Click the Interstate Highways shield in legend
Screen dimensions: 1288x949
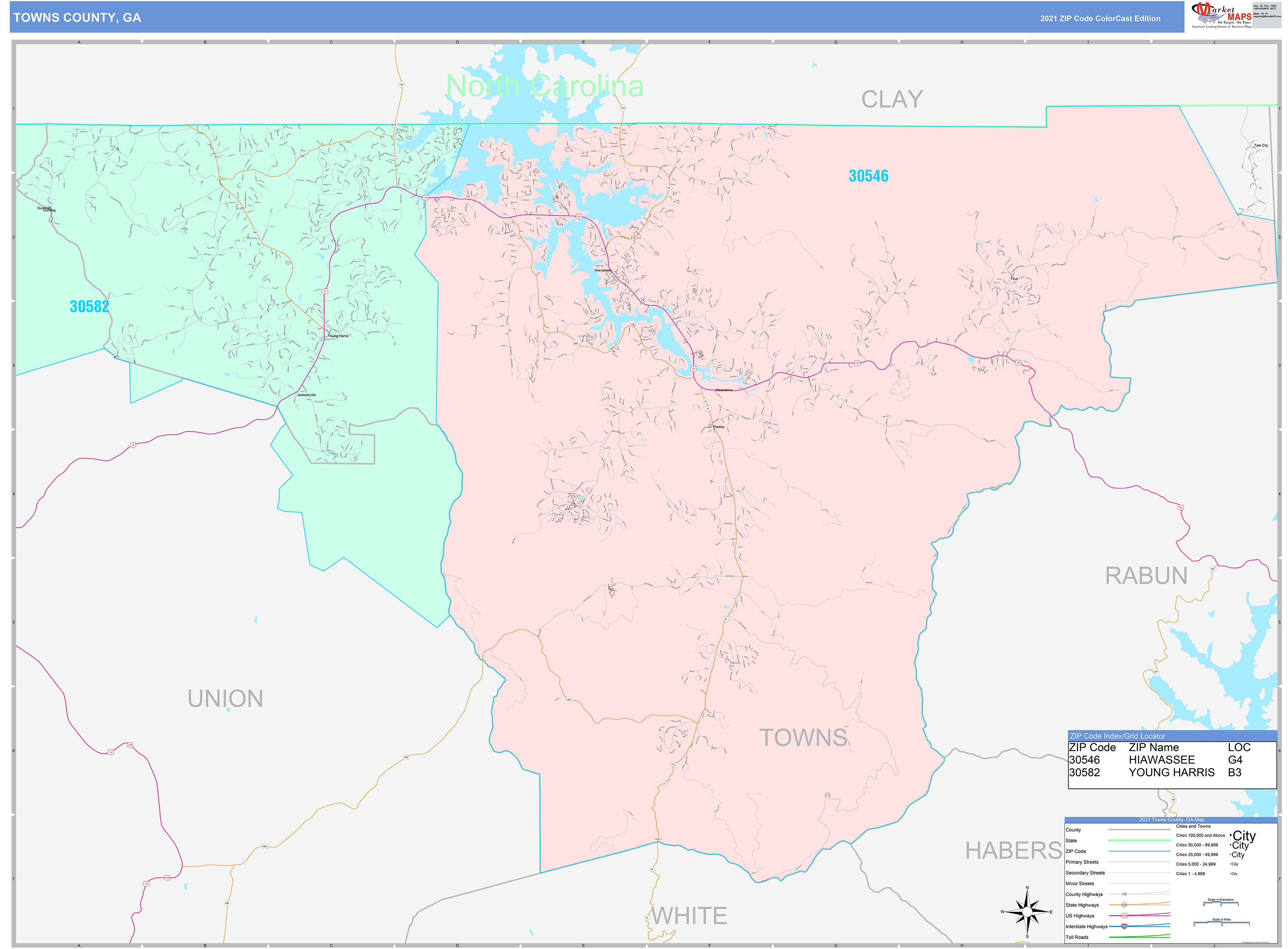pos(1124,926)
